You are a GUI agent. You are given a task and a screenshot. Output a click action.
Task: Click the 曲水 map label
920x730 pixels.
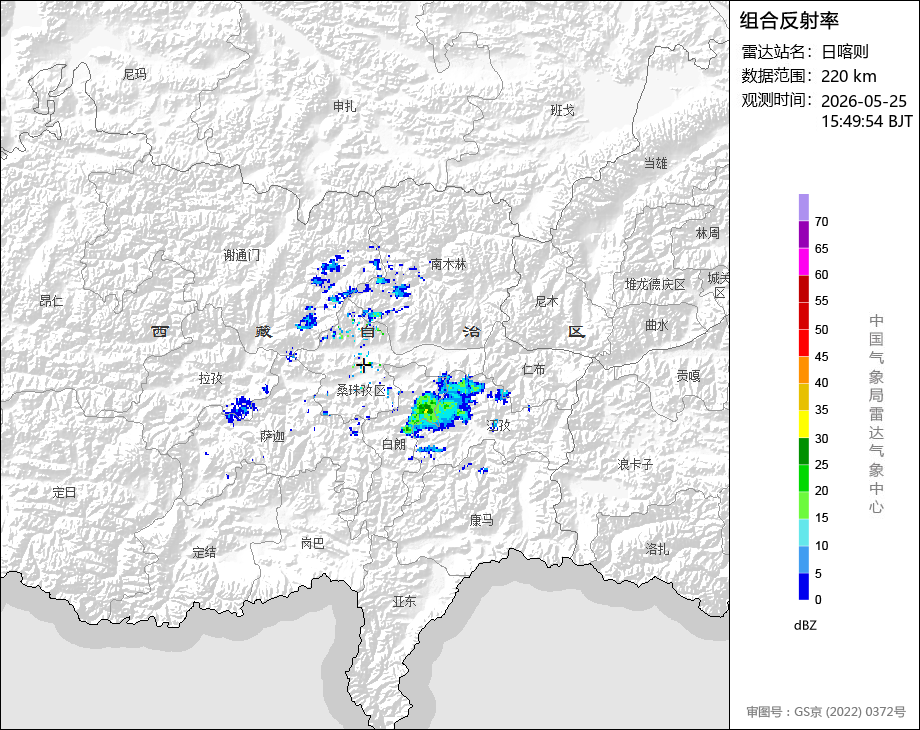tap(657, 325)
